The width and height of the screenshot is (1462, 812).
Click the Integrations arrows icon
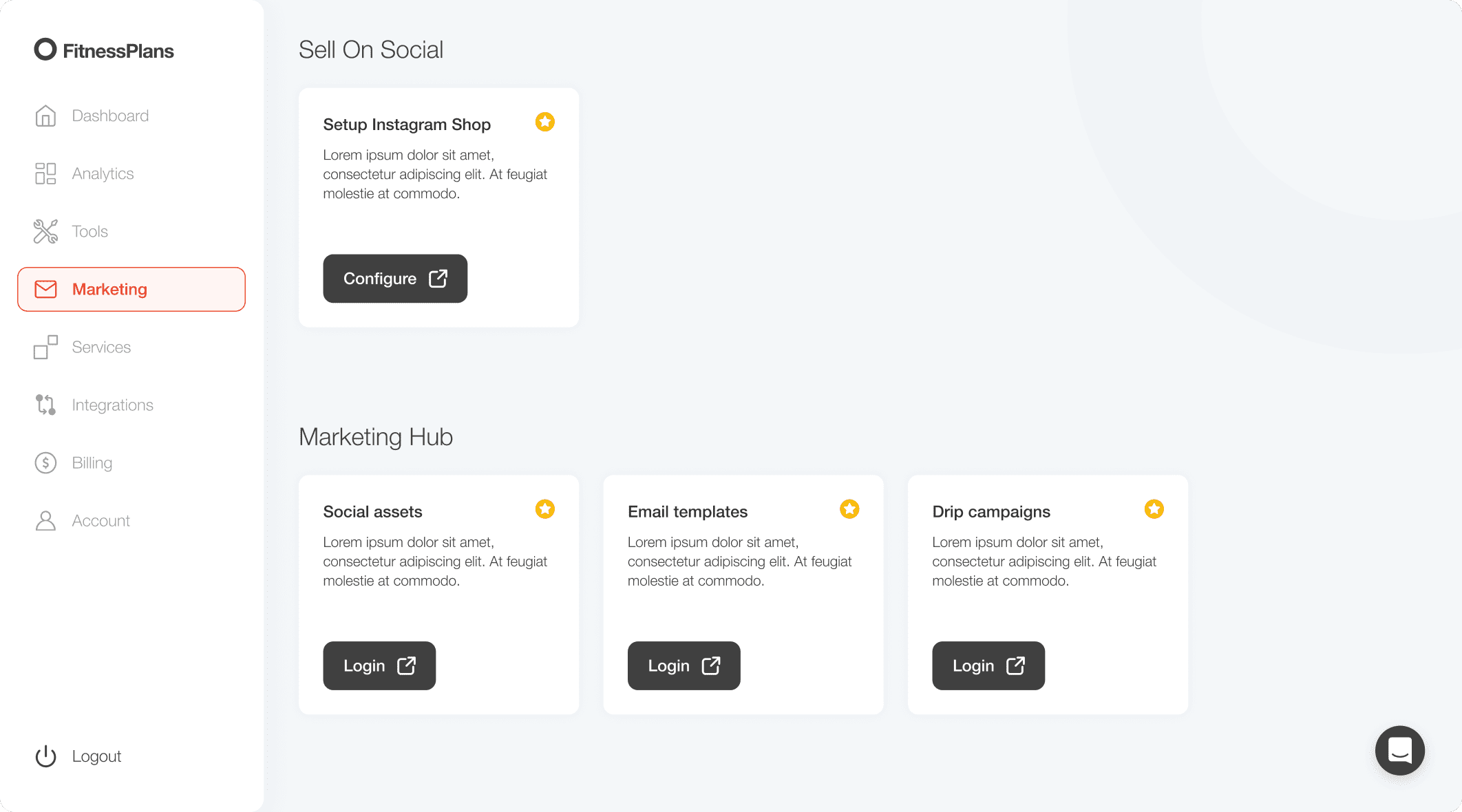tap(45, 405)
